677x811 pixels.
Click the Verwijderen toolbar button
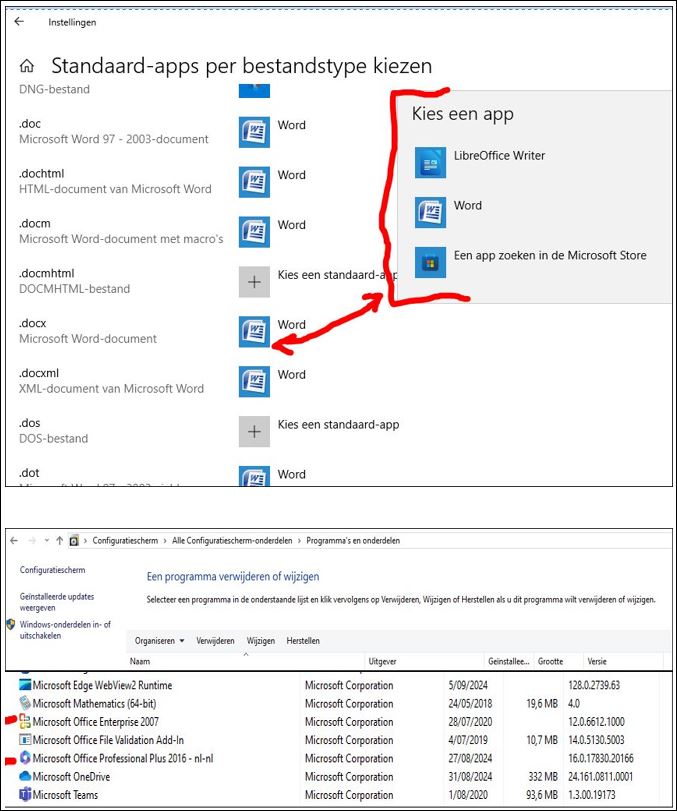point(215,641)
